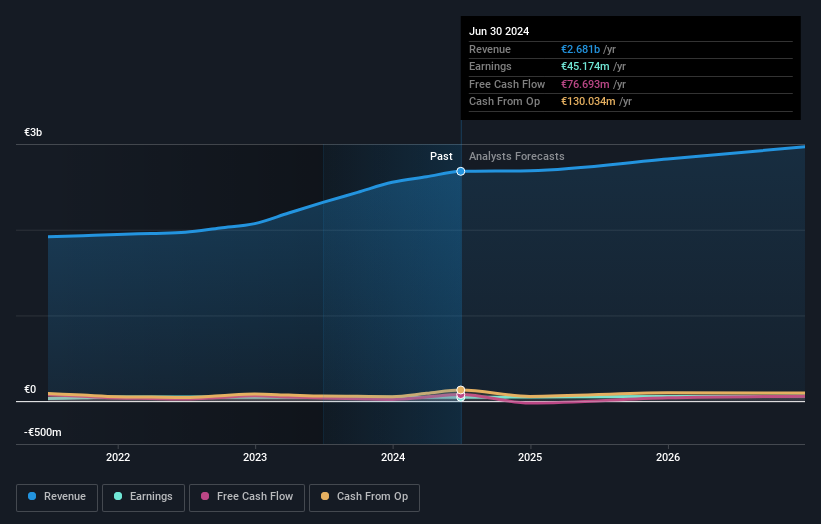The height and width of the screenshot is (524, 821).
Task: Click the orange Cash From Op data point
Action: pyautogui.click(x=461, y=390)
